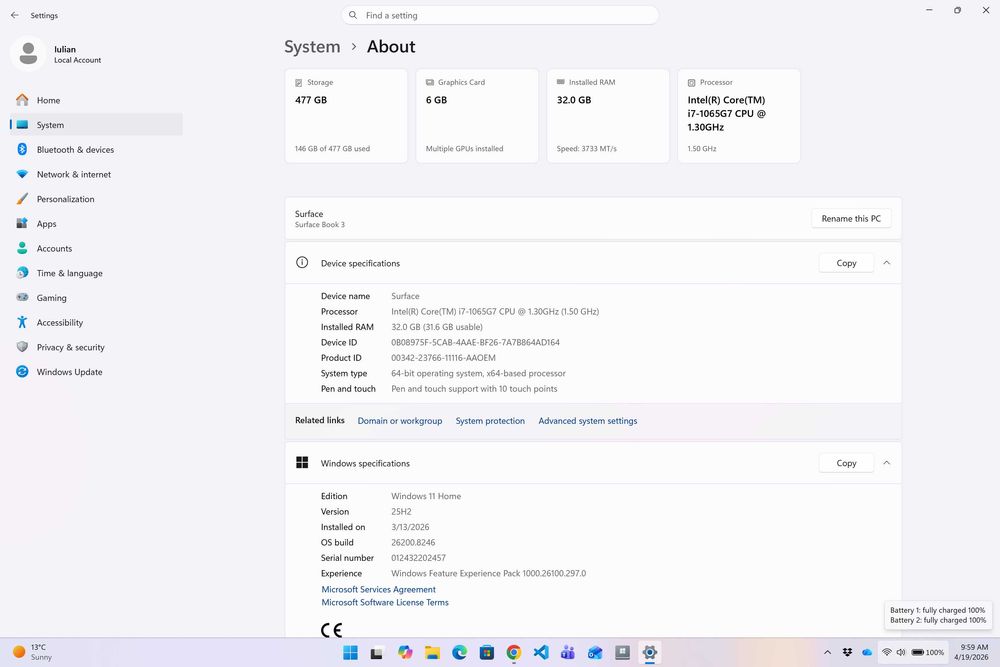Click the Dropbox tray icon
This screenshot has width=1000, height=667.
click(847, 652)
